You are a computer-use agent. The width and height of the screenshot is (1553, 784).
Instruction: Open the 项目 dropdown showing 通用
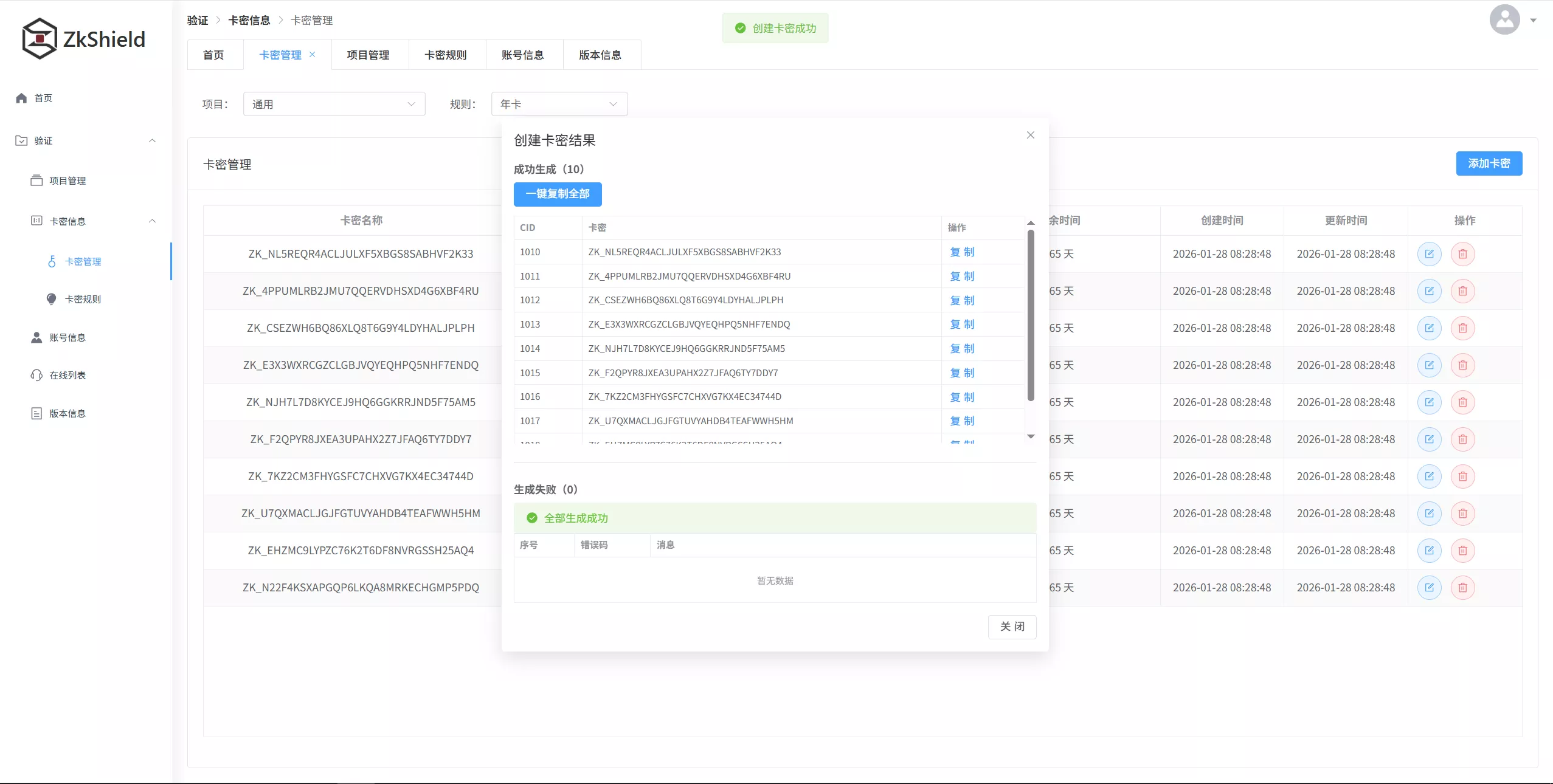[333, 104]
